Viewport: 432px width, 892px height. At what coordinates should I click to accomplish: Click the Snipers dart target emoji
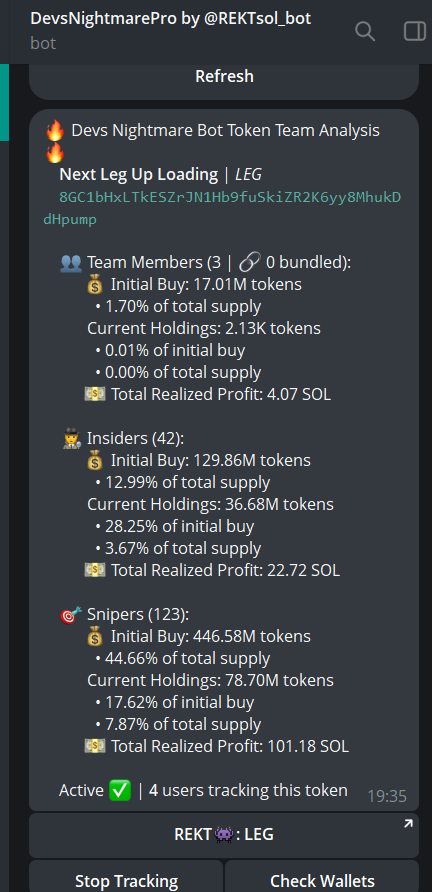click(x=71, y=614)
